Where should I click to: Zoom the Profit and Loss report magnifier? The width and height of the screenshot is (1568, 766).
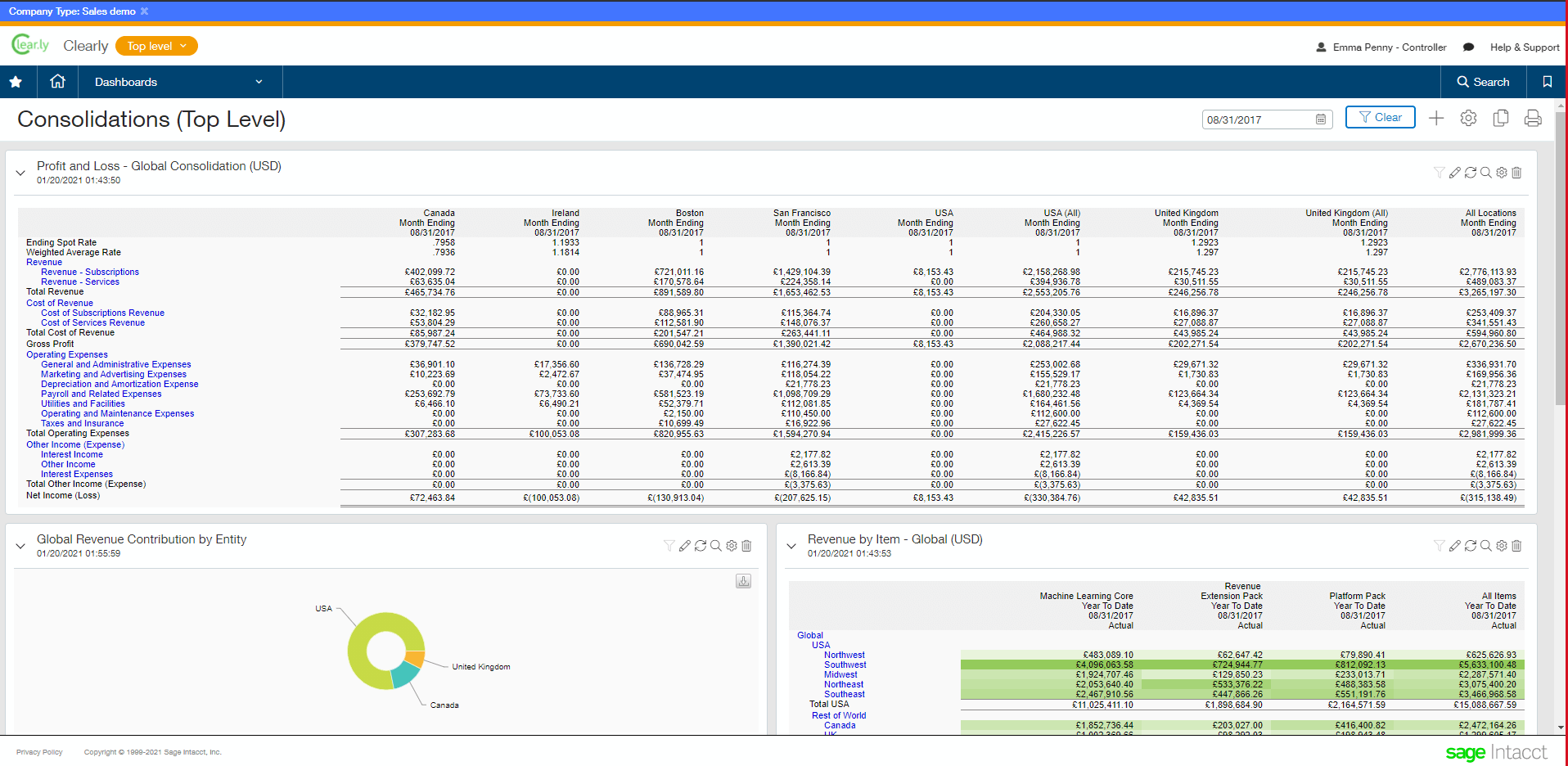[x=1485, y=173]
